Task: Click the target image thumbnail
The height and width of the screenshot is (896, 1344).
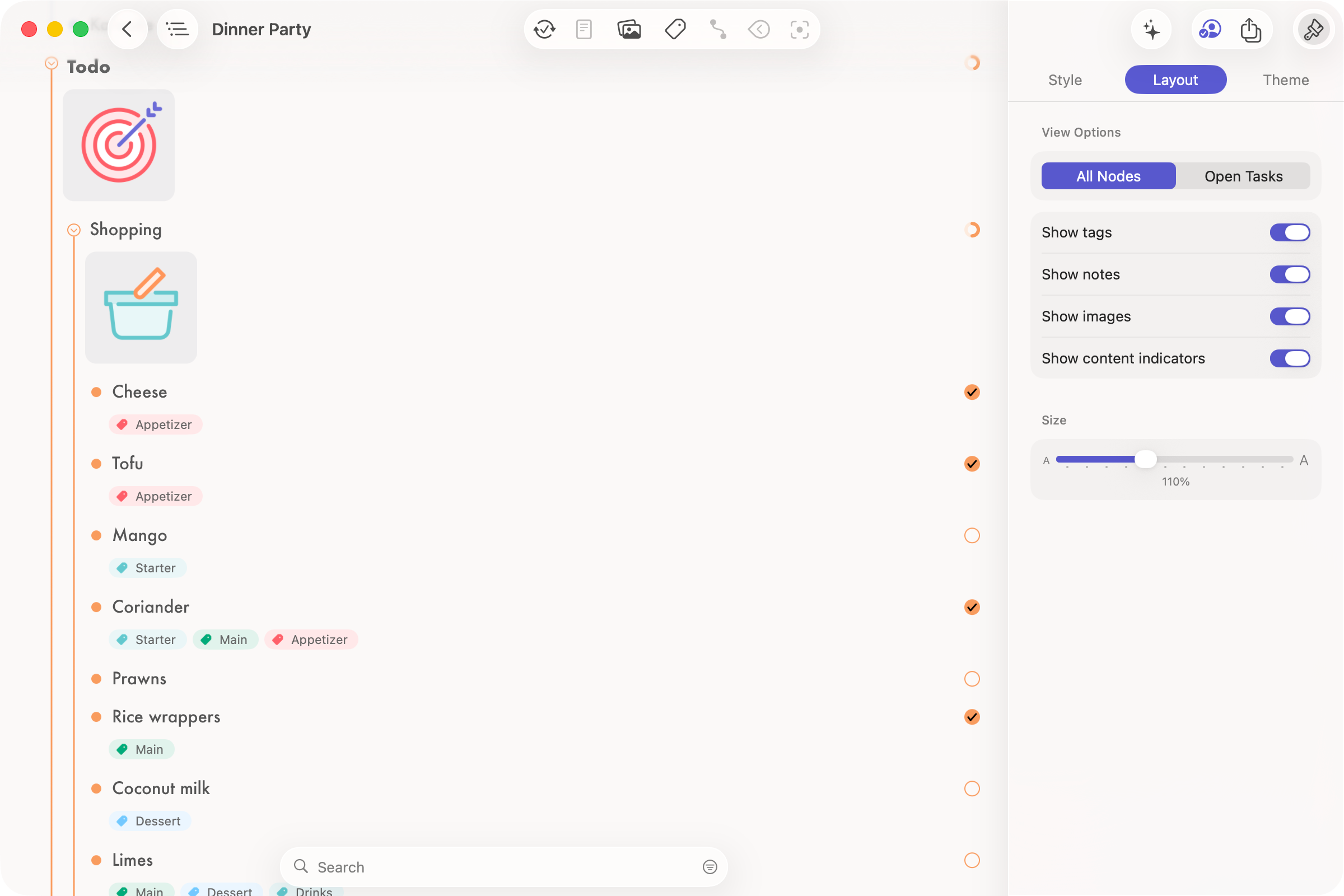Action: [119, 145]
